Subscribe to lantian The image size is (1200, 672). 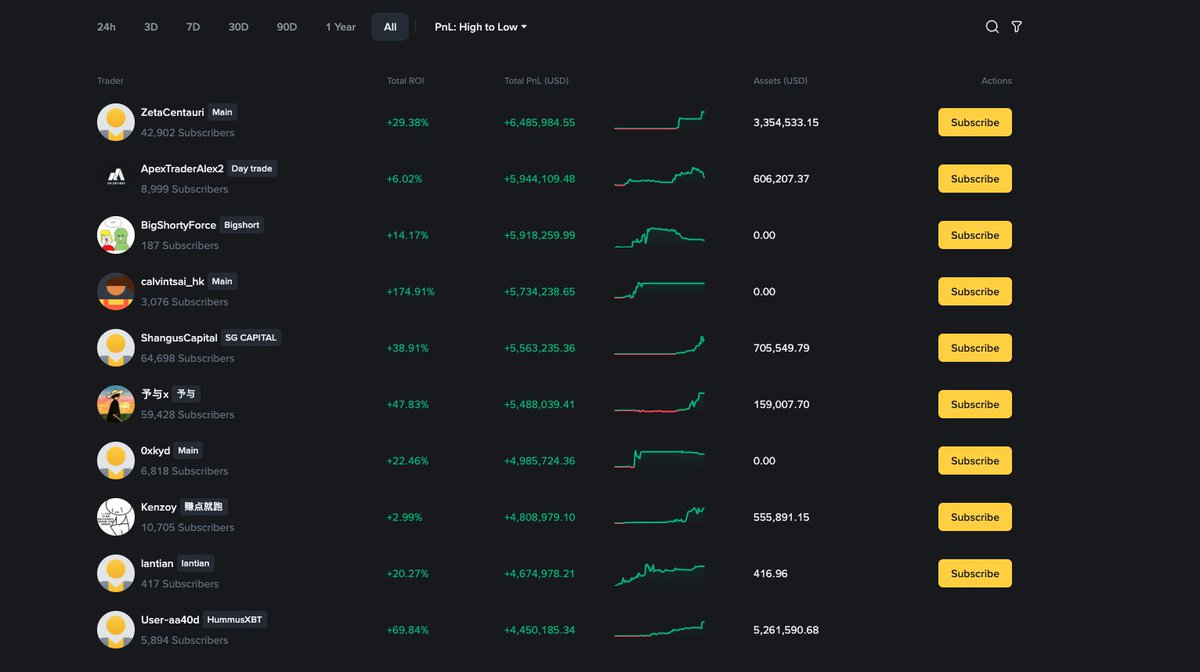[974, 573]
